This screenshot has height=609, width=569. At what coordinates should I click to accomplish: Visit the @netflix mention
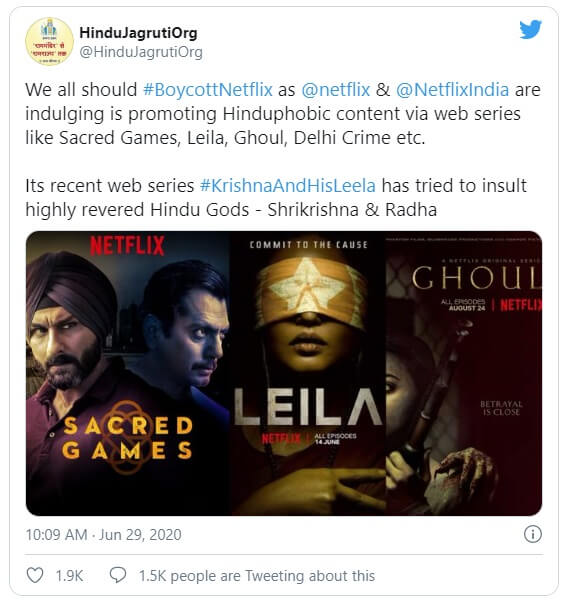pos(336,90)
